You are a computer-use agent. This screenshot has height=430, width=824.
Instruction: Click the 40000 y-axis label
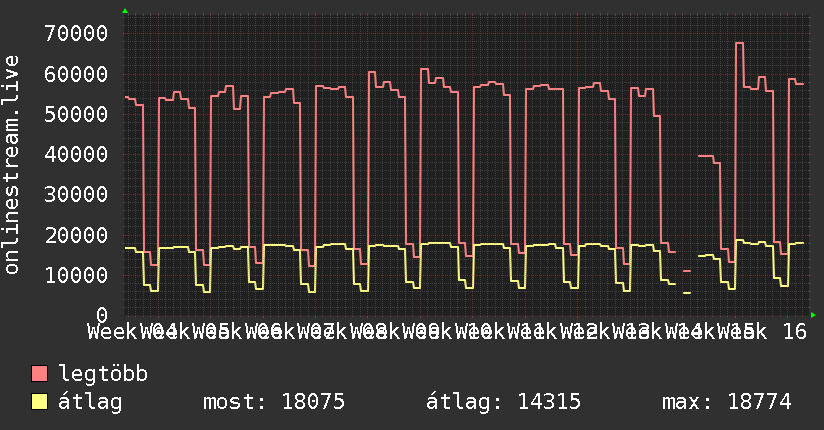click(76, 155)
